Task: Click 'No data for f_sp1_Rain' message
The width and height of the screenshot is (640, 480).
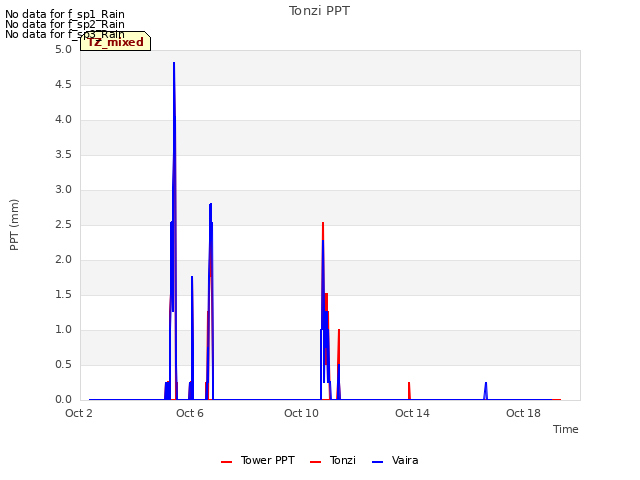Action: pos(65,14)
